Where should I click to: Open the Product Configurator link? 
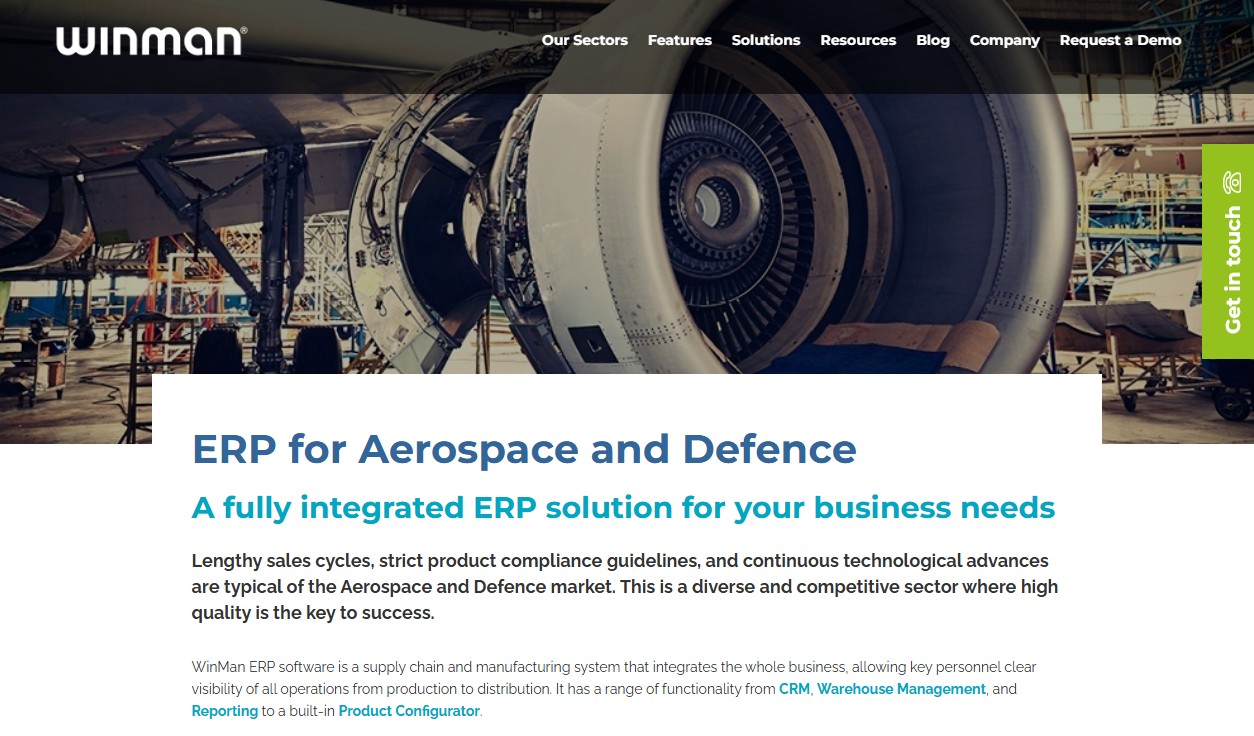(x=409, y=711)
